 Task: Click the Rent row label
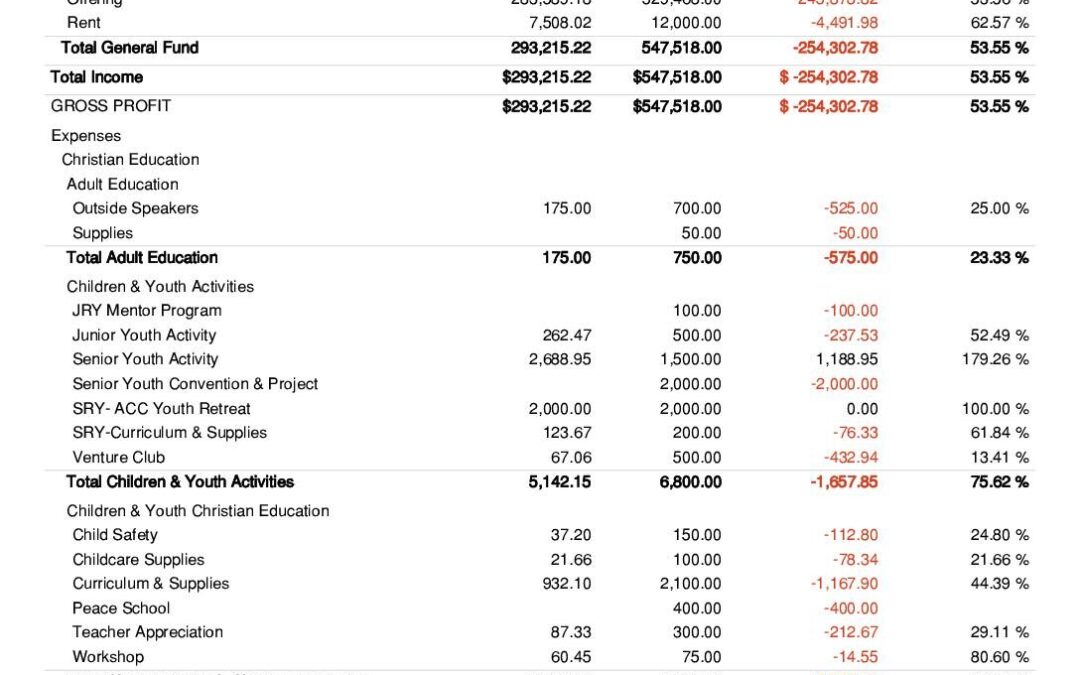point(84,22)
